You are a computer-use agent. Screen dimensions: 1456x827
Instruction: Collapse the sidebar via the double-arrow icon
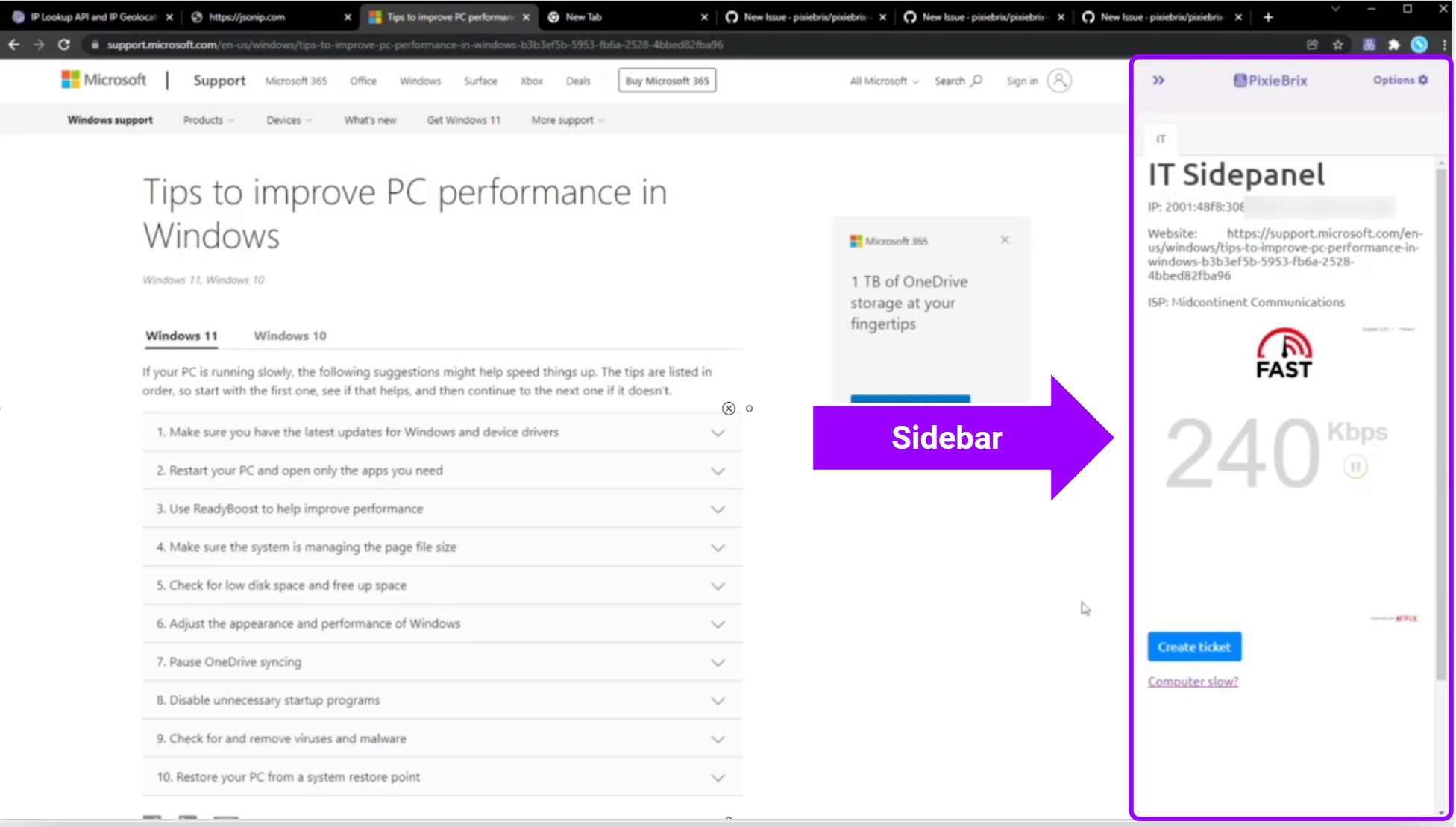click(x=1158, y=81)
